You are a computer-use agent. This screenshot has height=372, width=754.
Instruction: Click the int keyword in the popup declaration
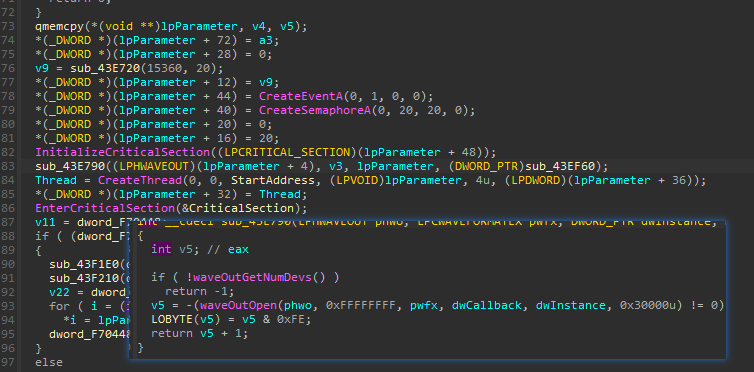pos(162,249)
